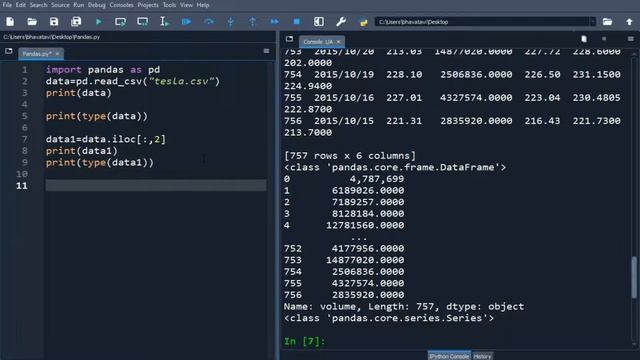Browse a working directory folder icon

click(607, 22)
